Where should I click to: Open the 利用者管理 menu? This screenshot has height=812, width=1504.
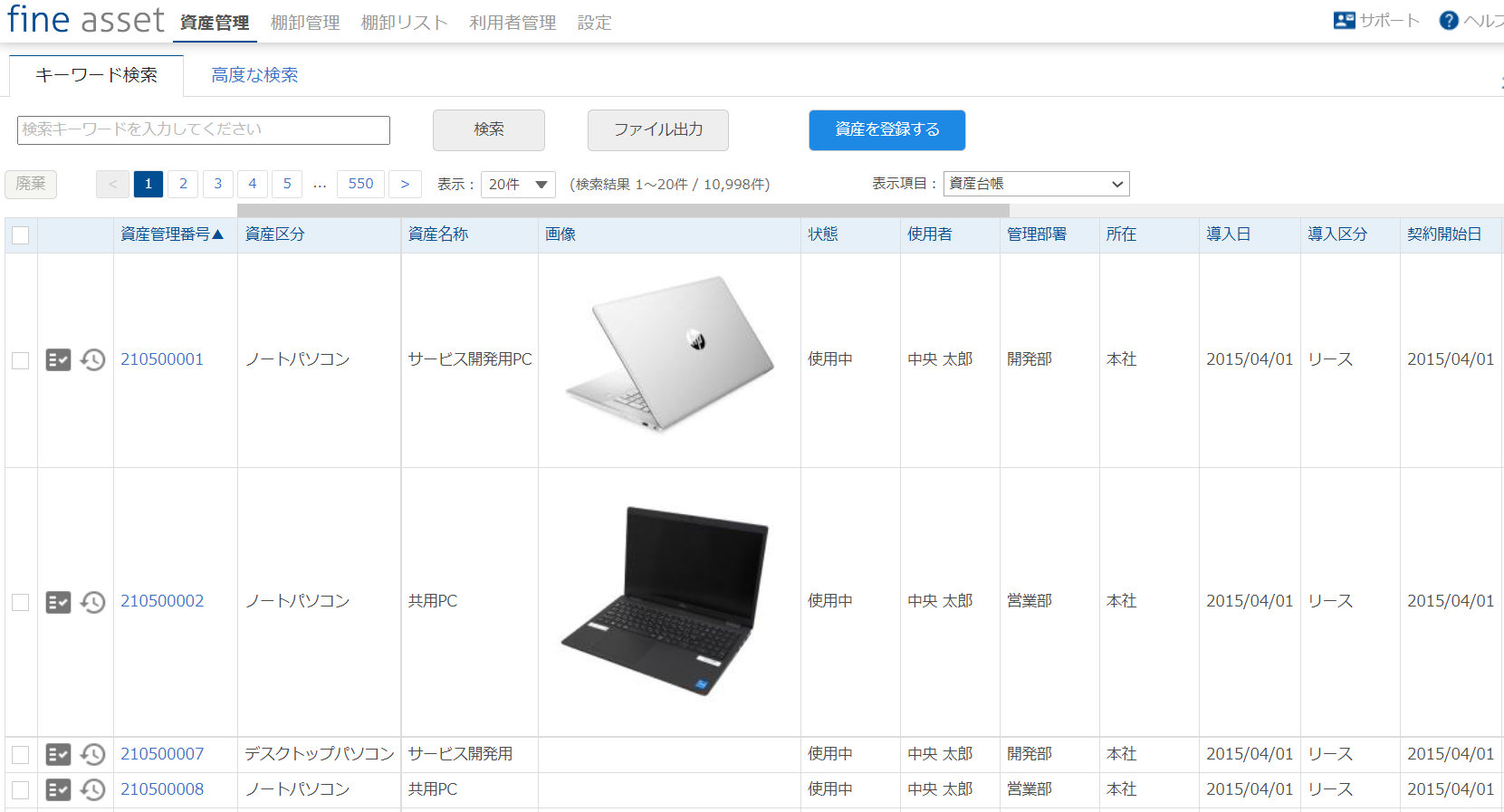tap(513, 23)
